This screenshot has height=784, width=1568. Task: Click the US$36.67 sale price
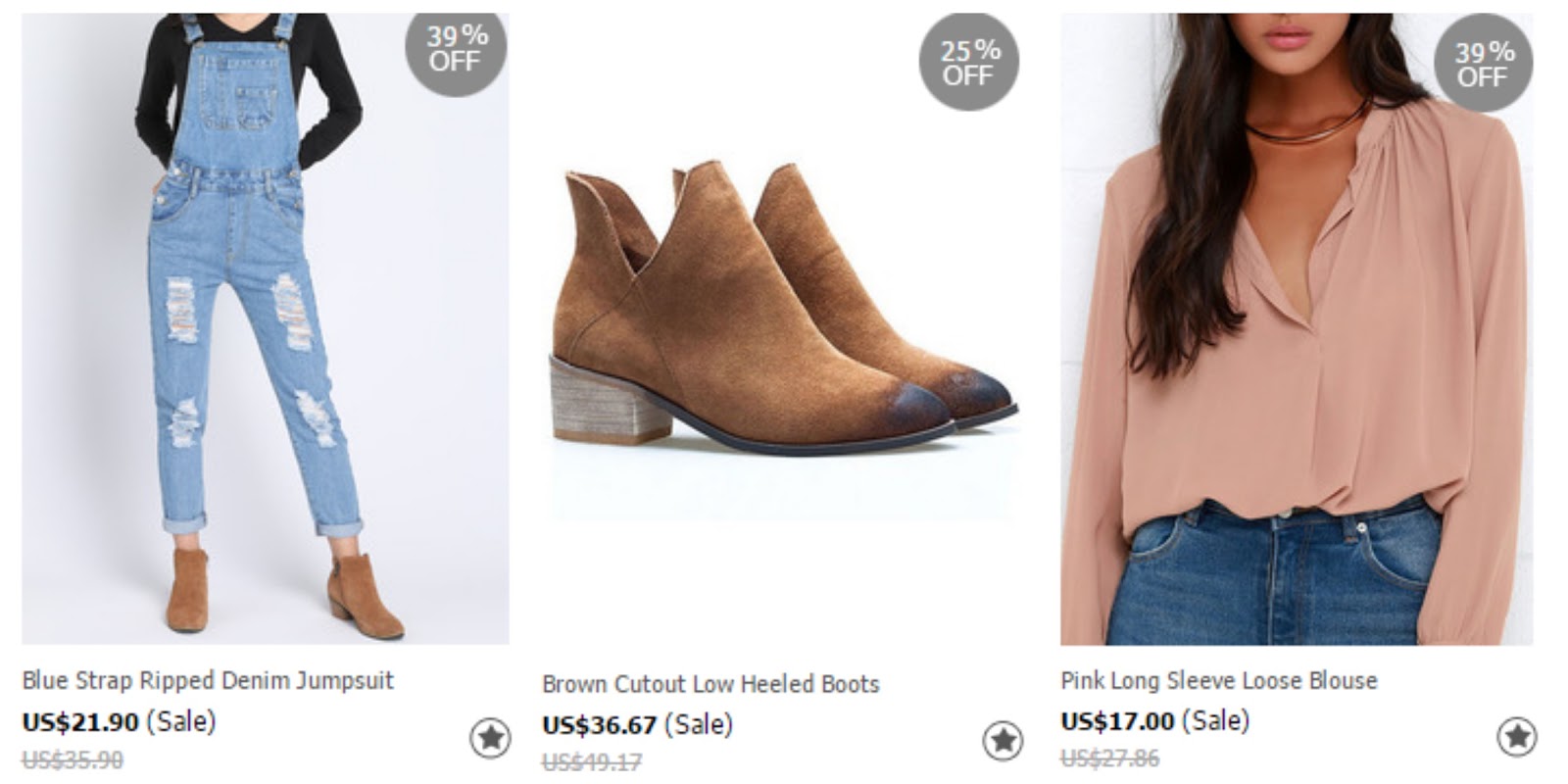[x=599, y=725]
